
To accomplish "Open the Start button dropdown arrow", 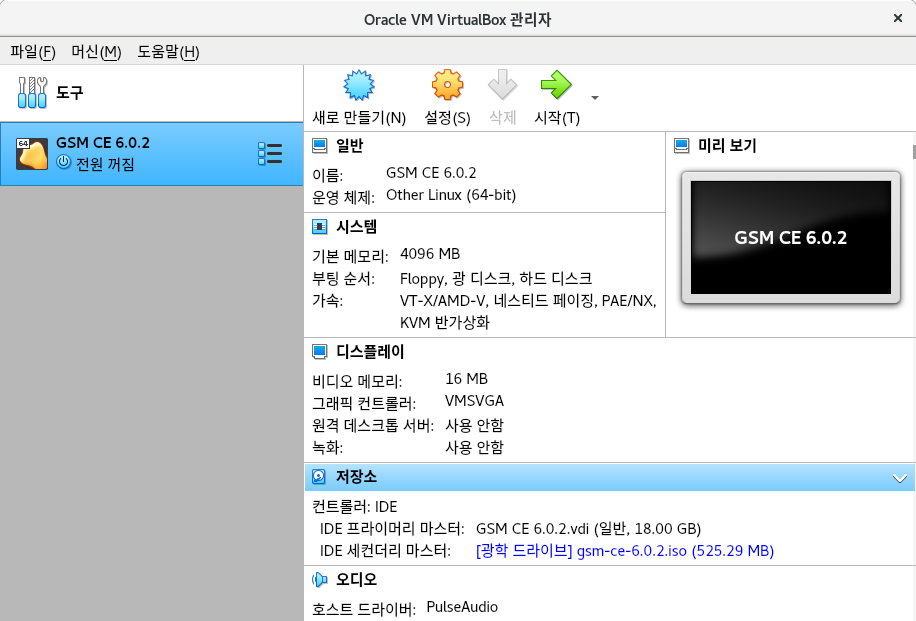I will (x=595, y=98).
